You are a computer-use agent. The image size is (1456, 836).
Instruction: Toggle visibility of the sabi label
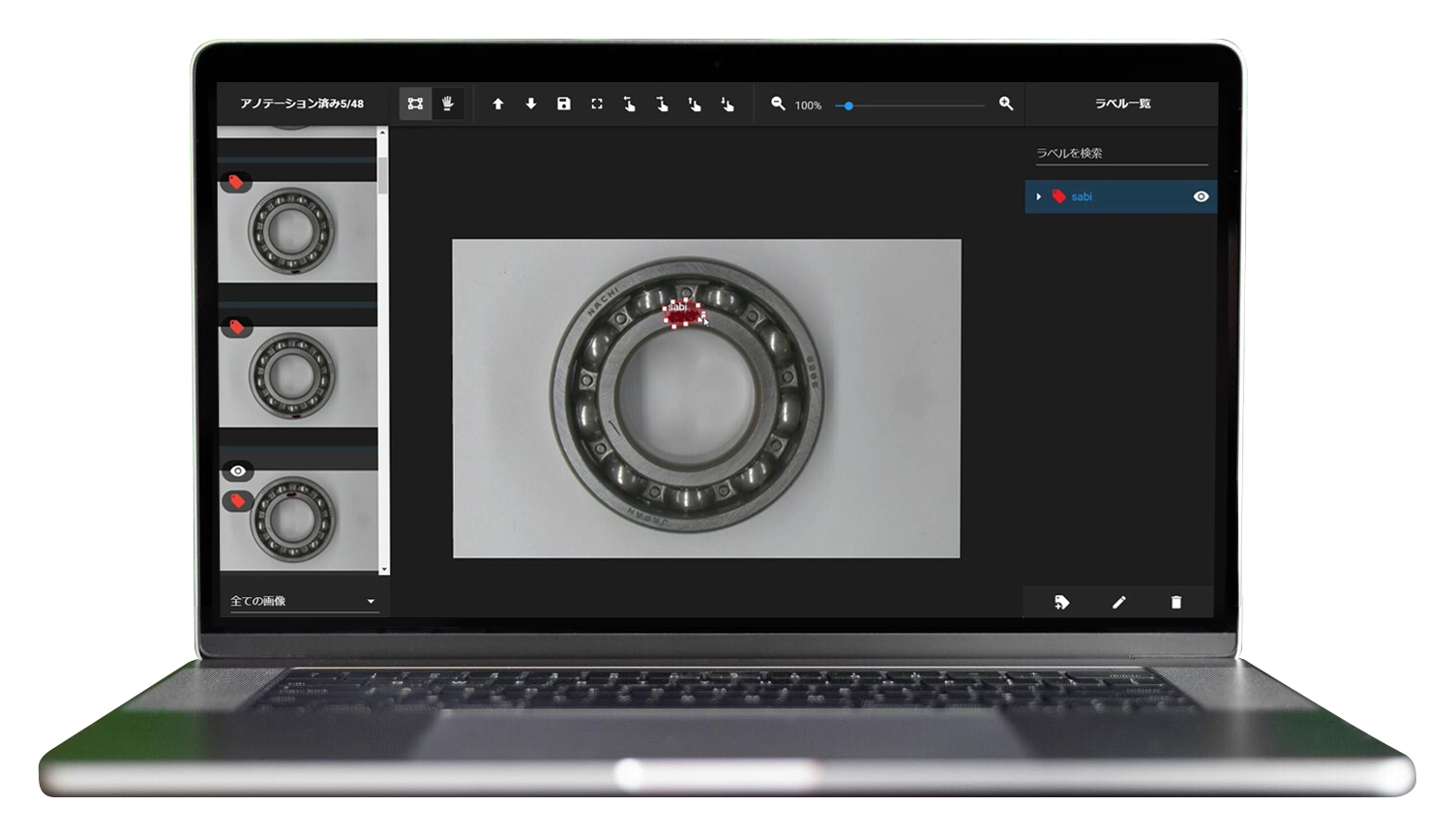1201,196
